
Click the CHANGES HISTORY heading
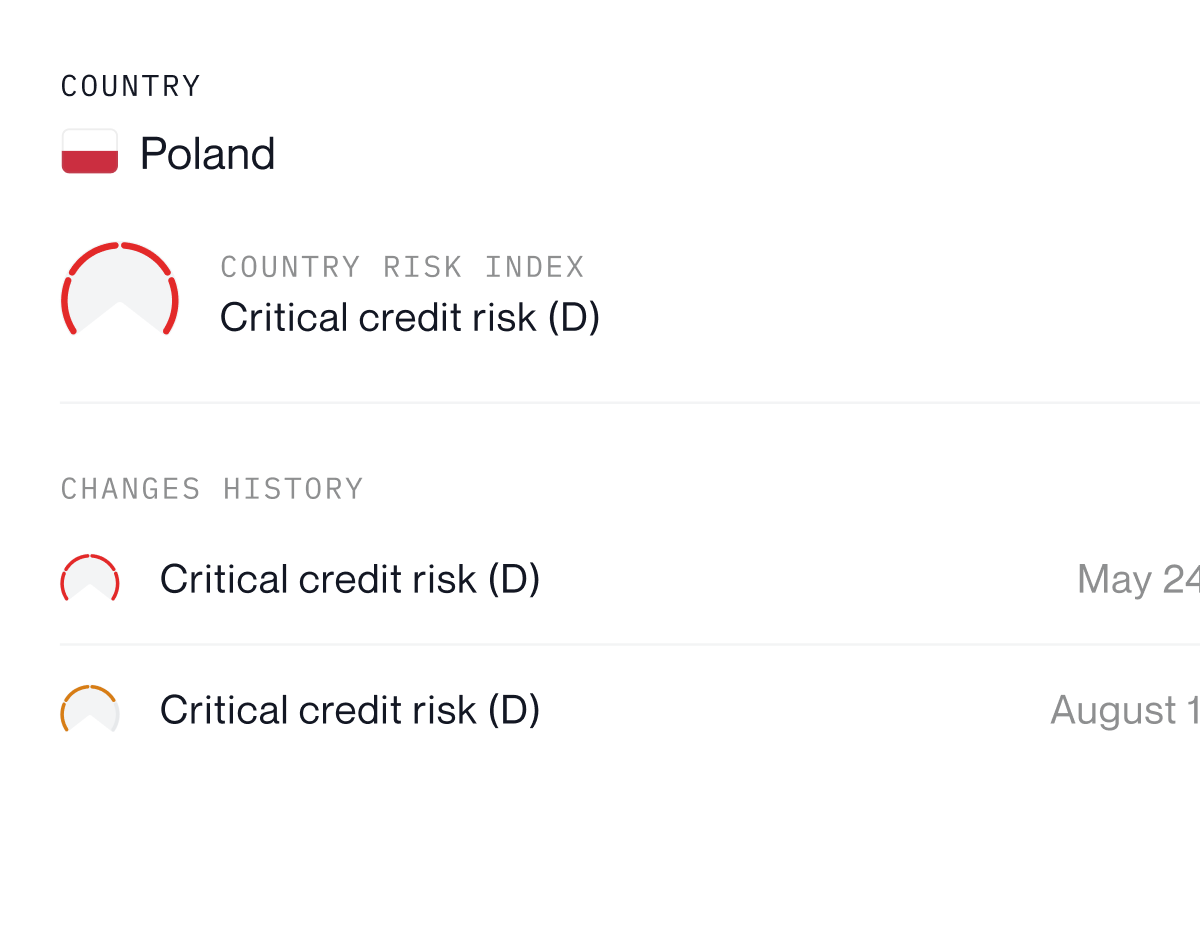tap(212, 489)
